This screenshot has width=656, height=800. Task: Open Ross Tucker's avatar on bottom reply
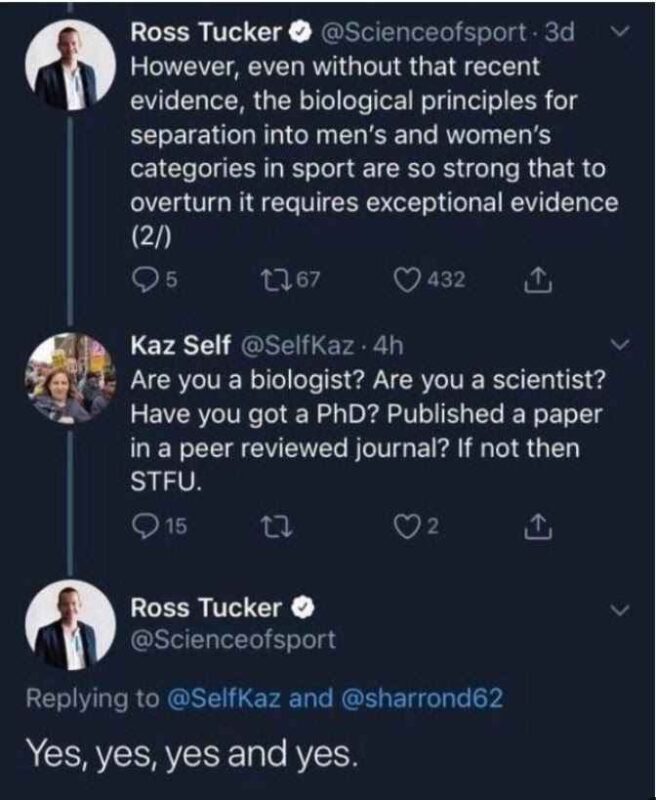click(x=68, y=628)
